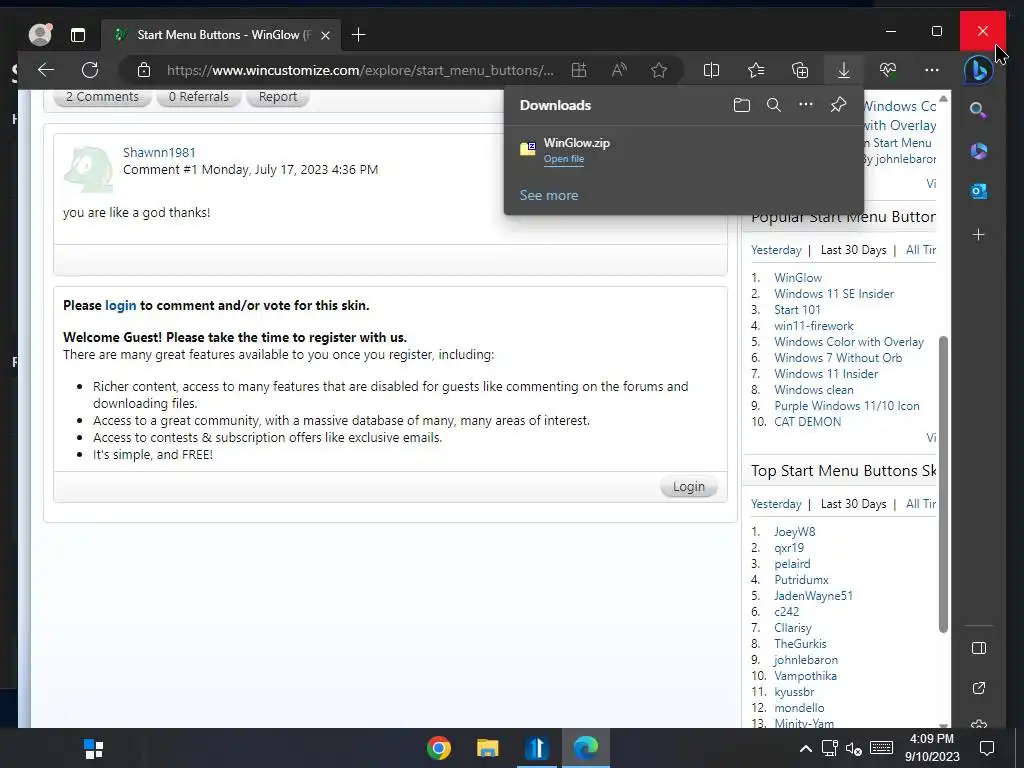Toggle sidebar layout icon near bottom

(x=978, y=648)
